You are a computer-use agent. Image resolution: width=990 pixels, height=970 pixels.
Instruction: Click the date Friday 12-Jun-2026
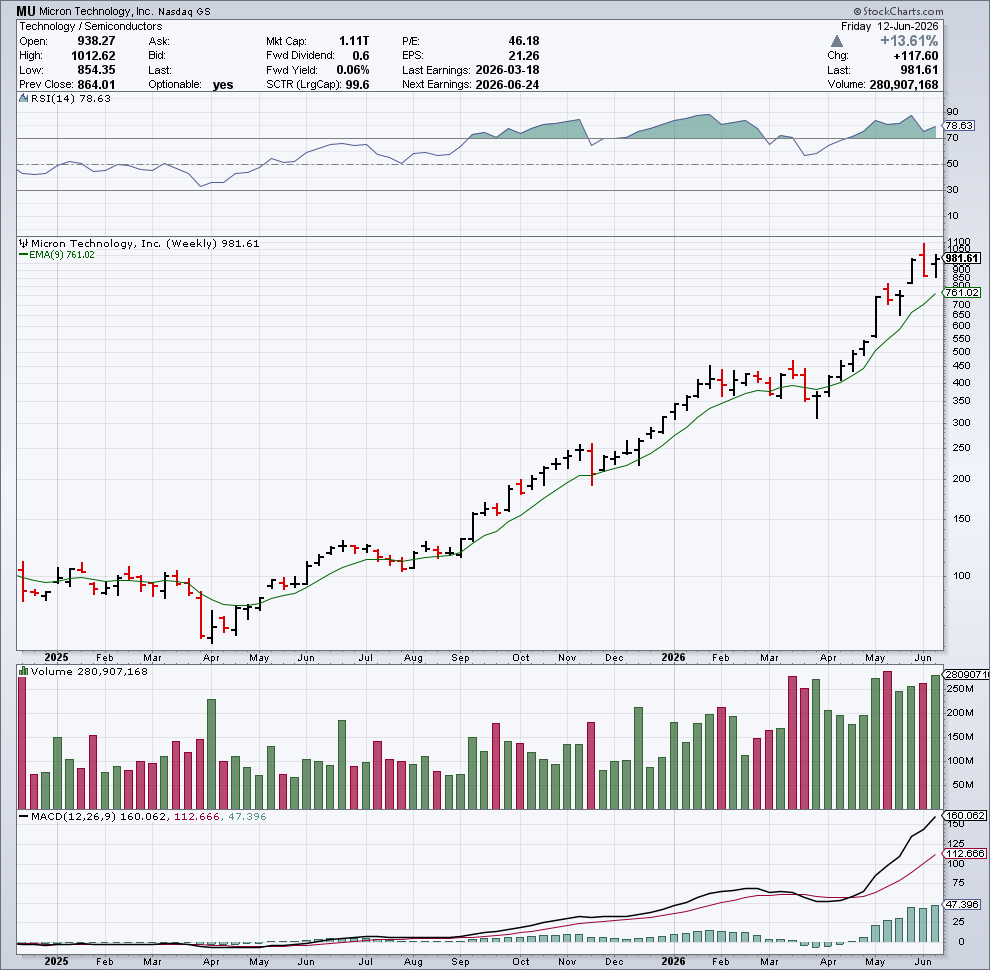pyautogui.click(x=889, y=26)
